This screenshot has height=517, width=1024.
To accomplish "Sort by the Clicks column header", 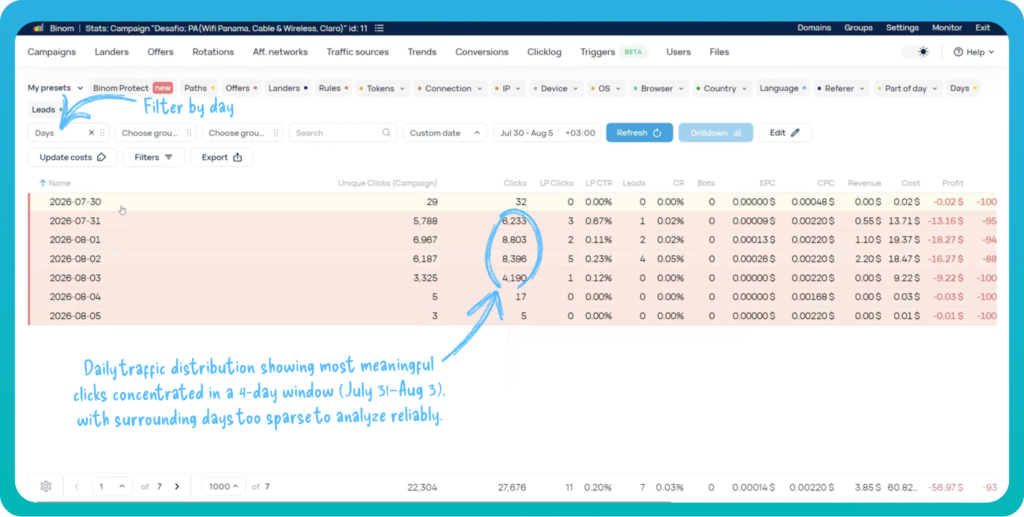I will (x=515, y=183).
